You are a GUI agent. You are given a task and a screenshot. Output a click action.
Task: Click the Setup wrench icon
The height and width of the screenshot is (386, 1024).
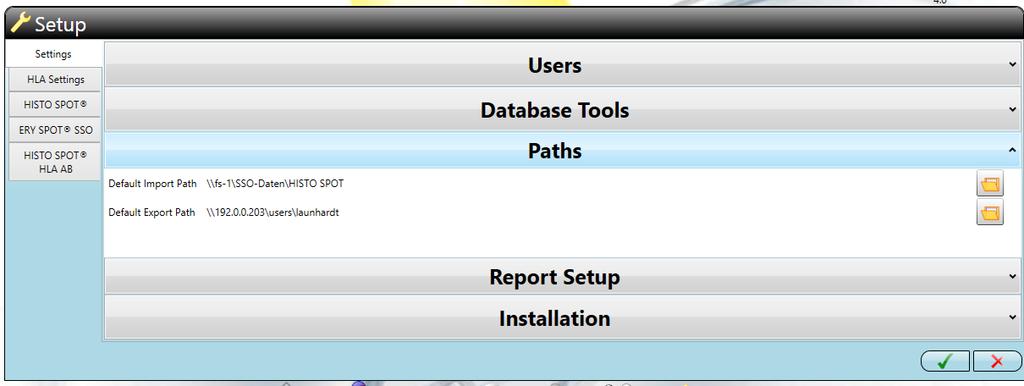(x=20, y=24)
